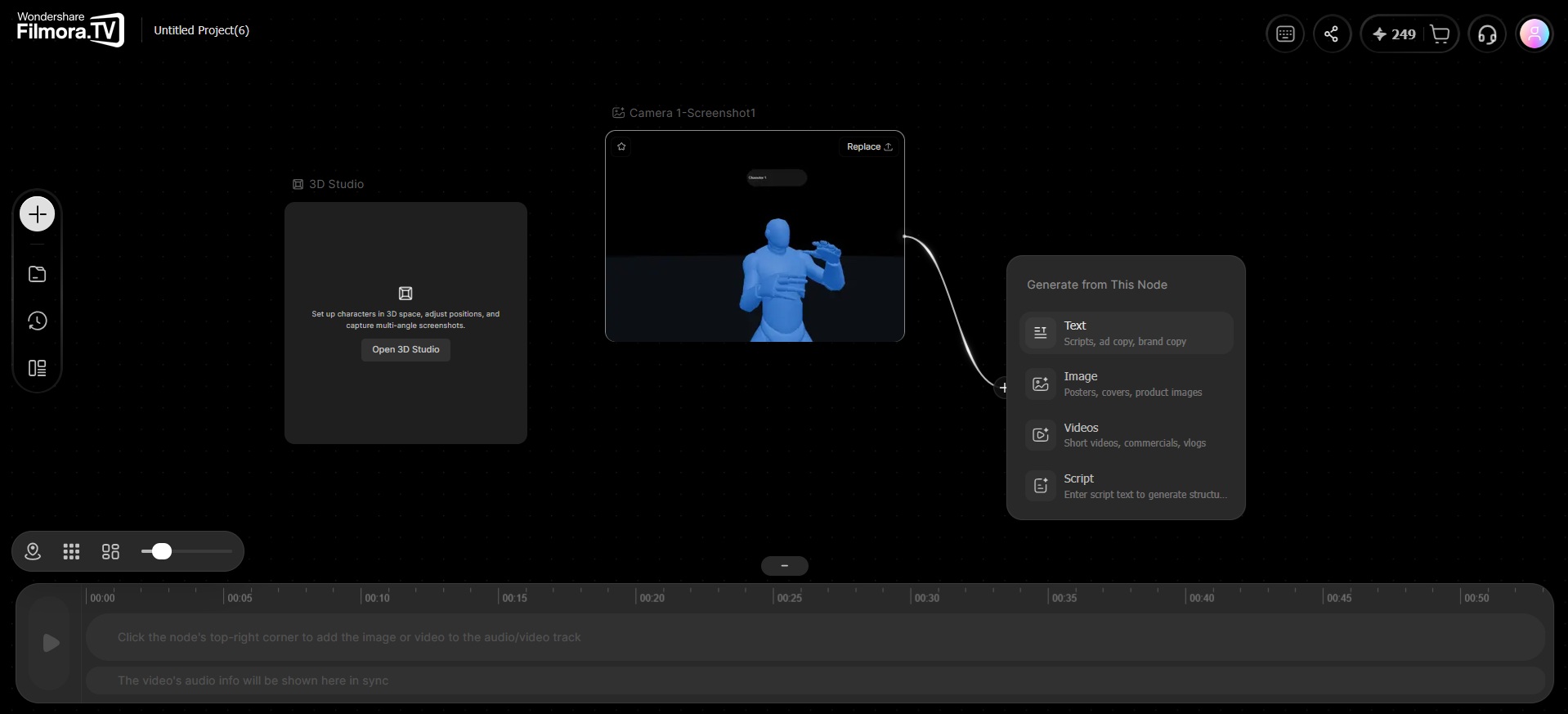Click the locate position icon in bottom toolbar
The height and width of the screenshot is (714, 1568).
pos(33,551)
